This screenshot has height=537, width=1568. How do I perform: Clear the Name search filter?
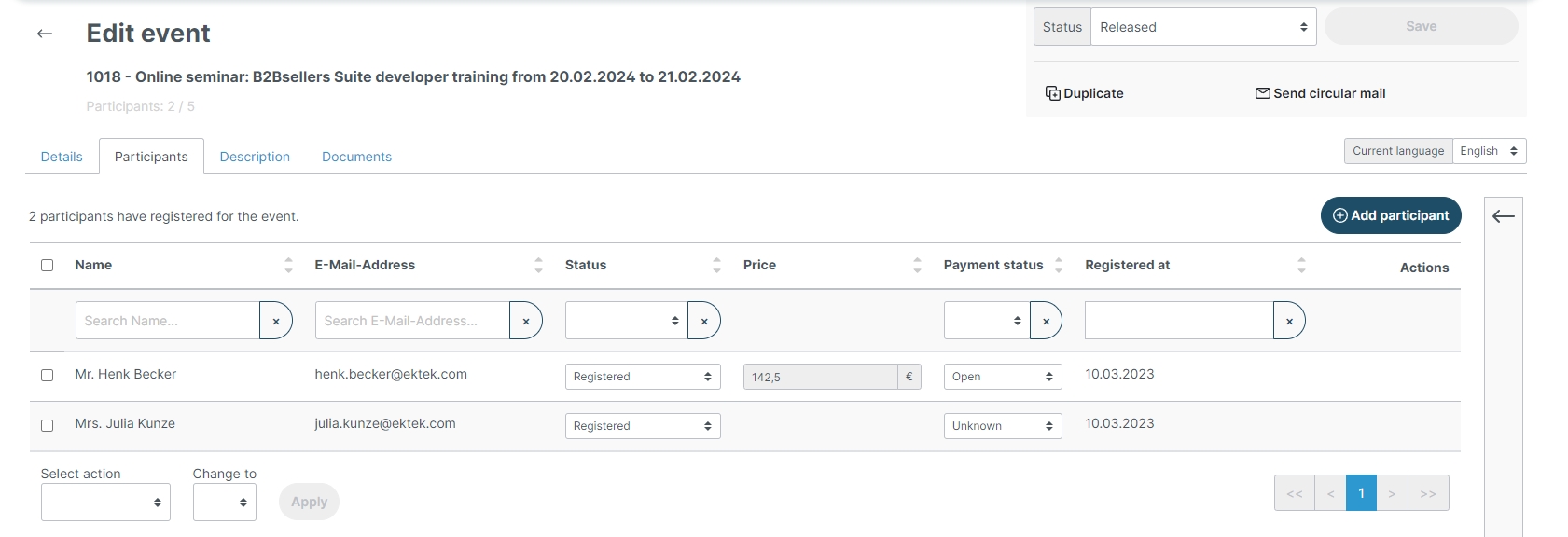click(x=276, y=321)
